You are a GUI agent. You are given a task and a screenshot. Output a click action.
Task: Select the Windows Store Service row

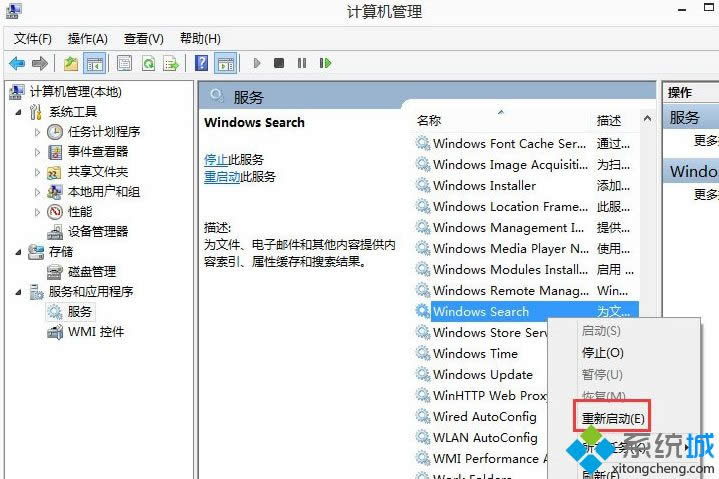pos(490,332)
